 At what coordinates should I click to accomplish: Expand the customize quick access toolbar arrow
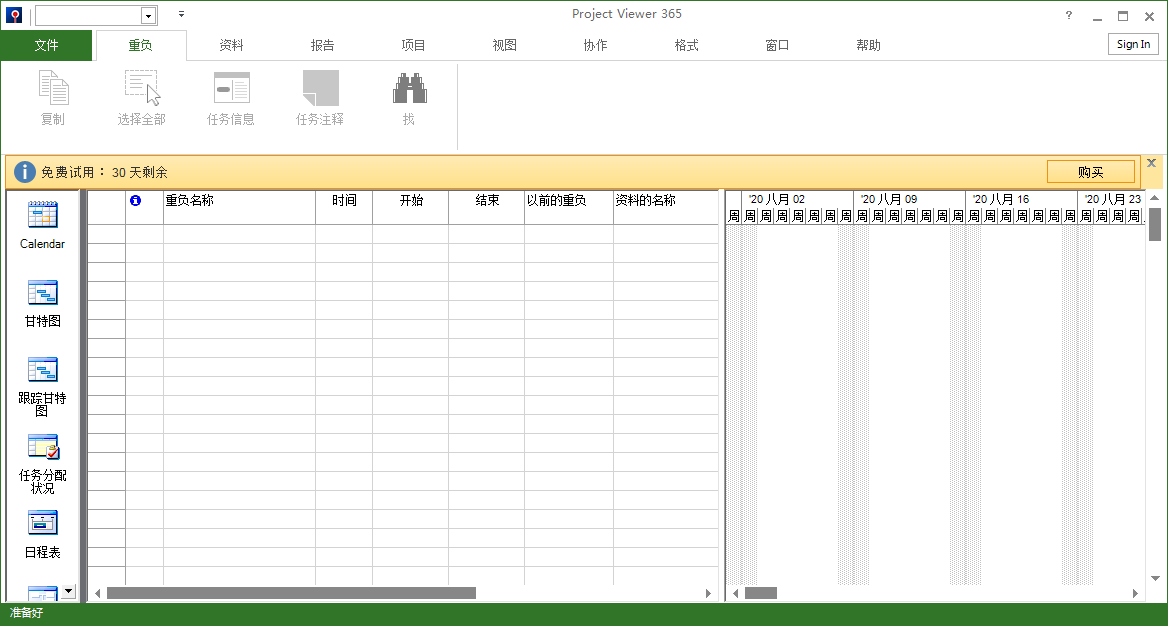point(181,14)
